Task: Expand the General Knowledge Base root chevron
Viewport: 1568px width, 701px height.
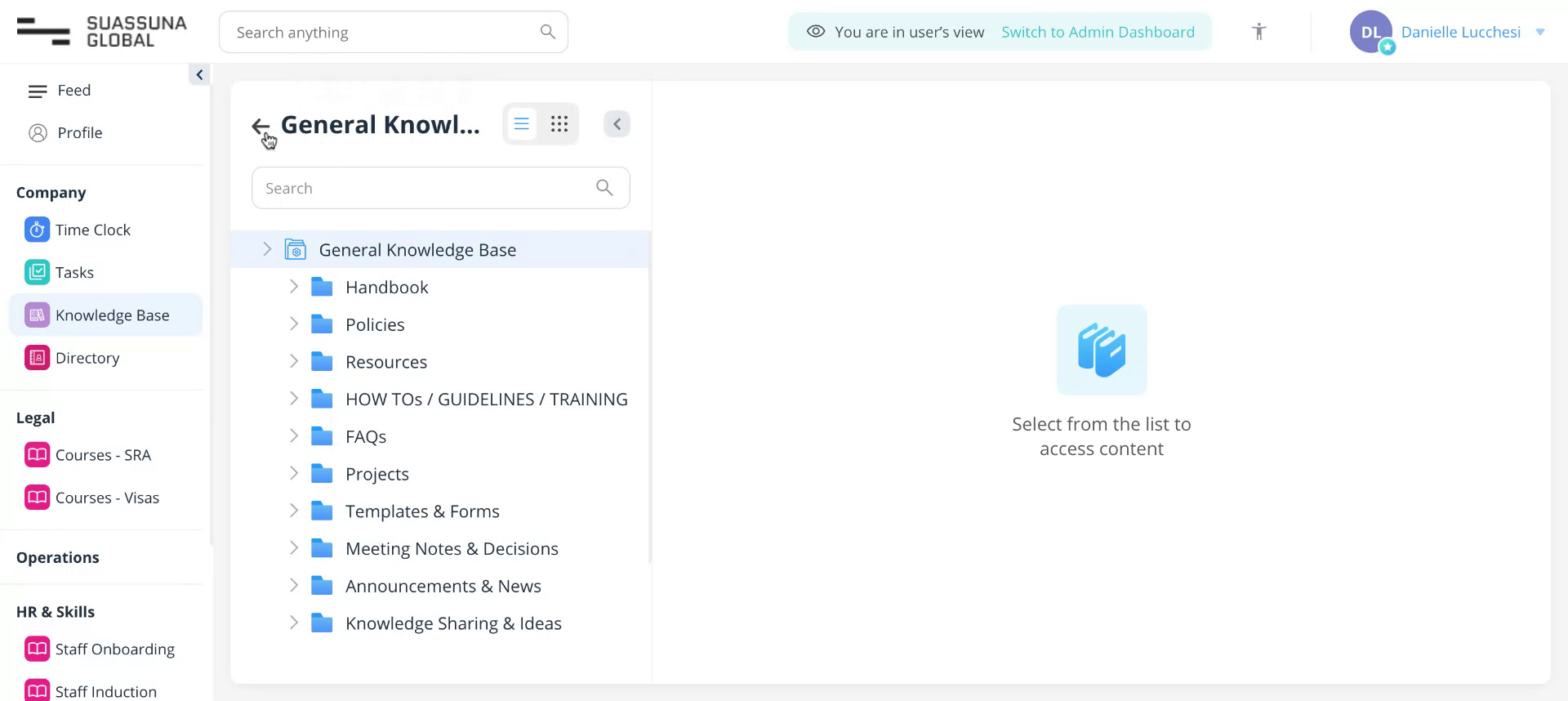Action: pyautogui.click(x=267, y=249)
